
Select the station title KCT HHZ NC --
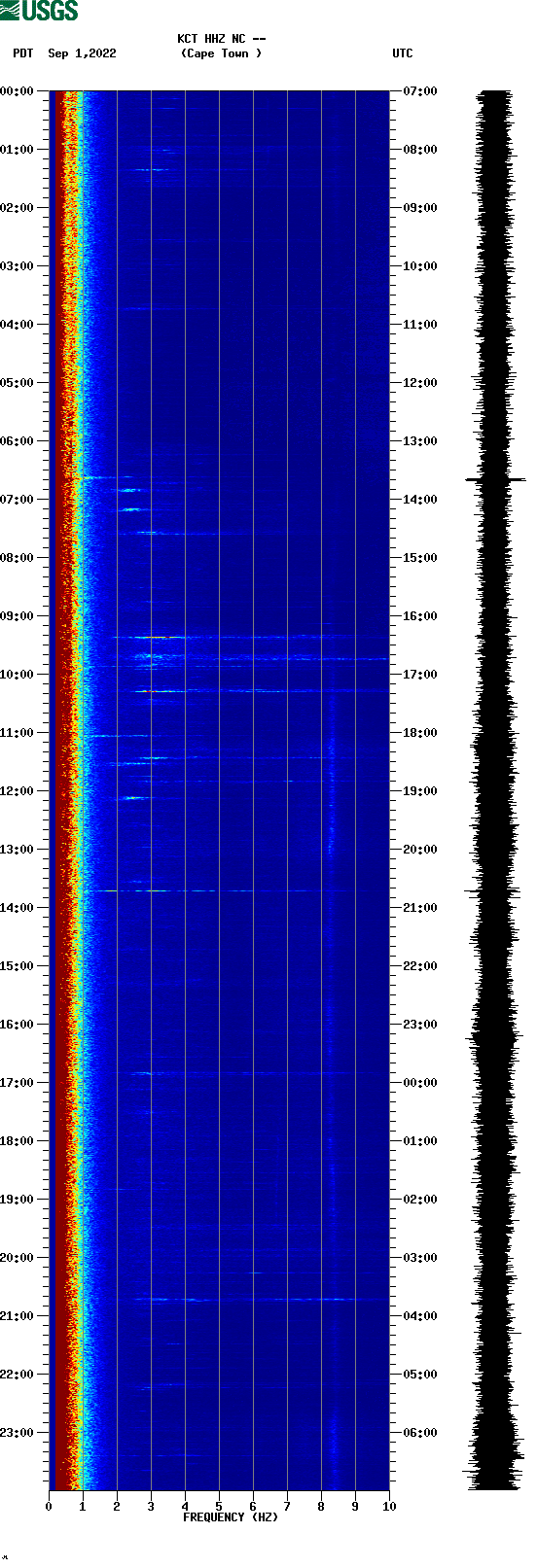coord(222,39)
